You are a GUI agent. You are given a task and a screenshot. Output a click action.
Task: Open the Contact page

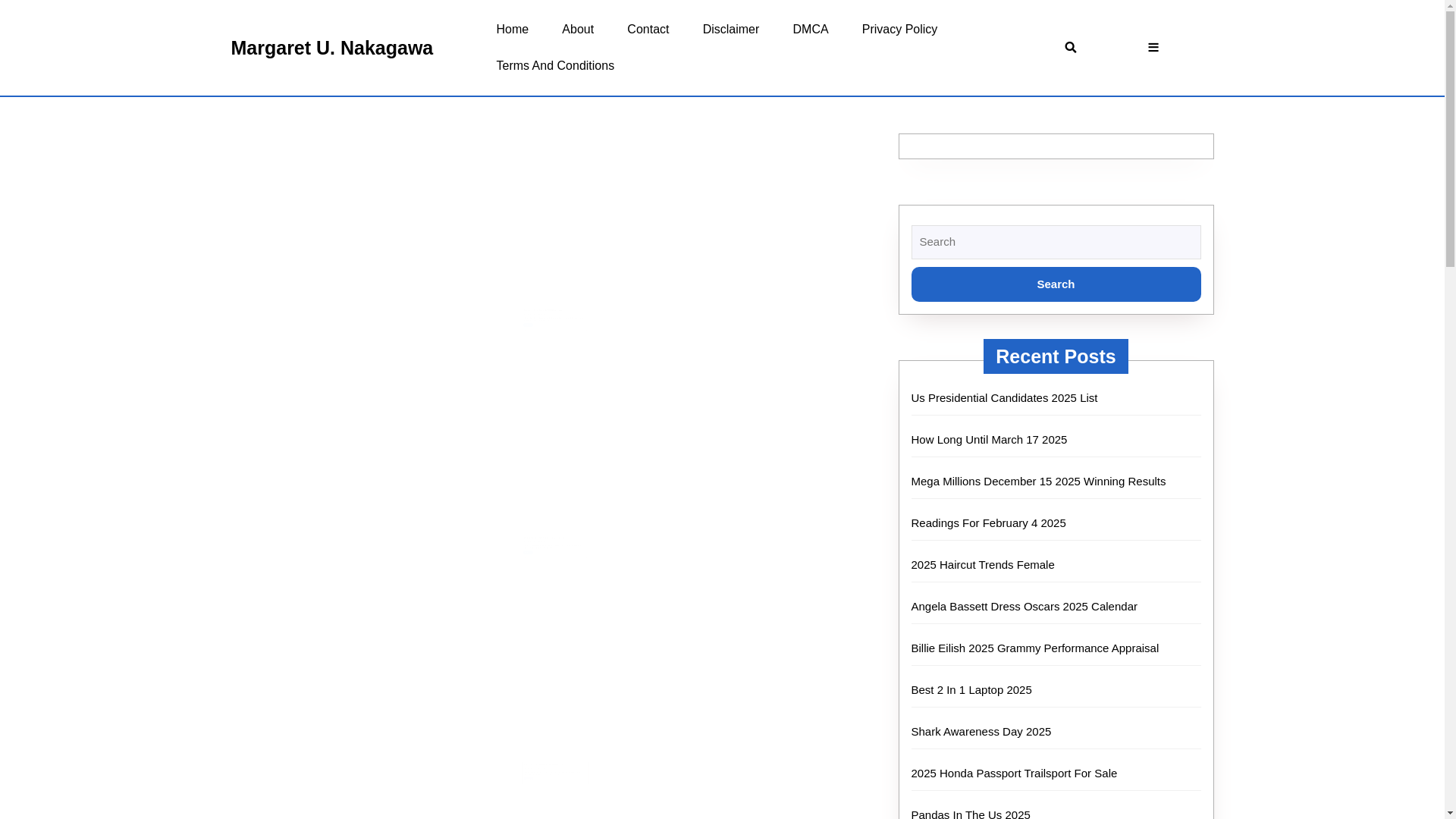point(648,29)
